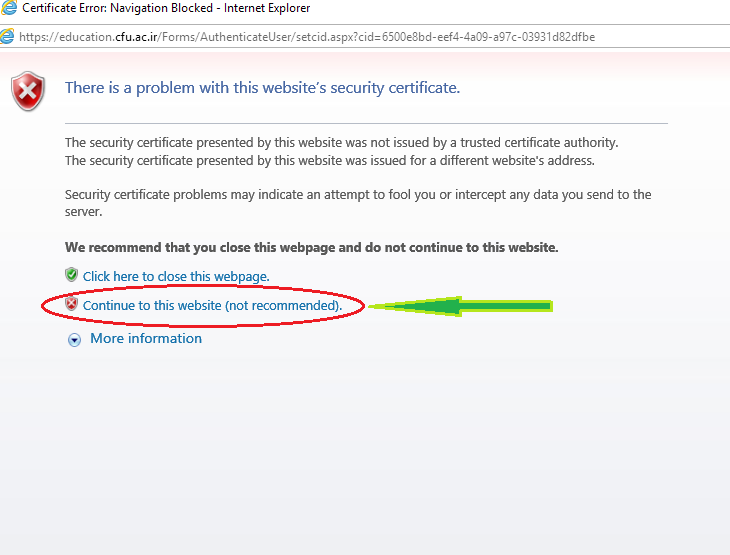Click the security certificate problem heading
This screenshot has width=730, height=555.
tap(262, 88)
